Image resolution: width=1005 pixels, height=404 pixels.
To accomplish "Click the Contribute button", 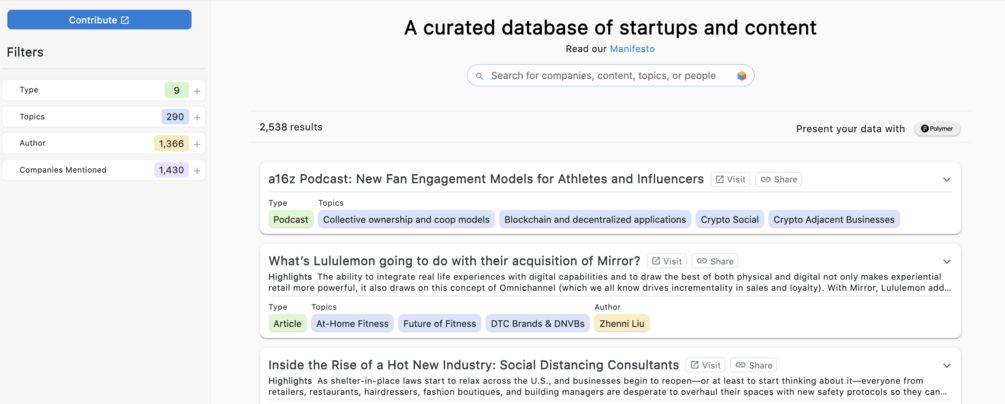I will click(99, 20).
